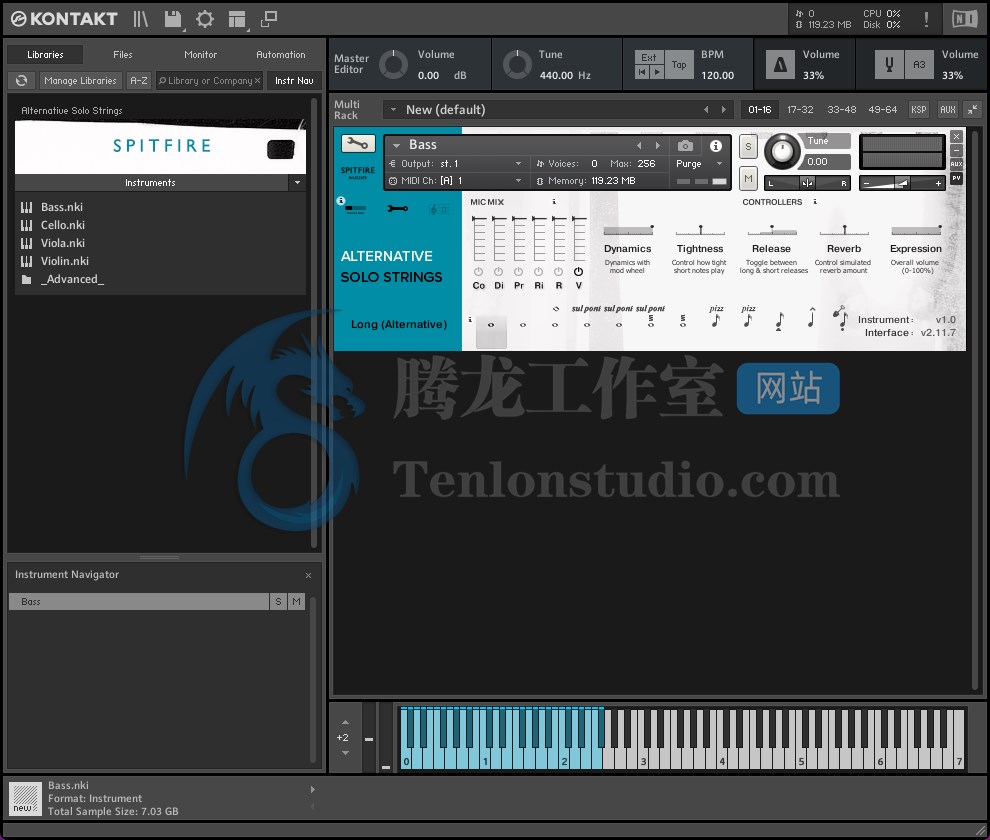Open the save (floppy disk) menu
The height and width of the screenshot is (840, 990).
173,19
